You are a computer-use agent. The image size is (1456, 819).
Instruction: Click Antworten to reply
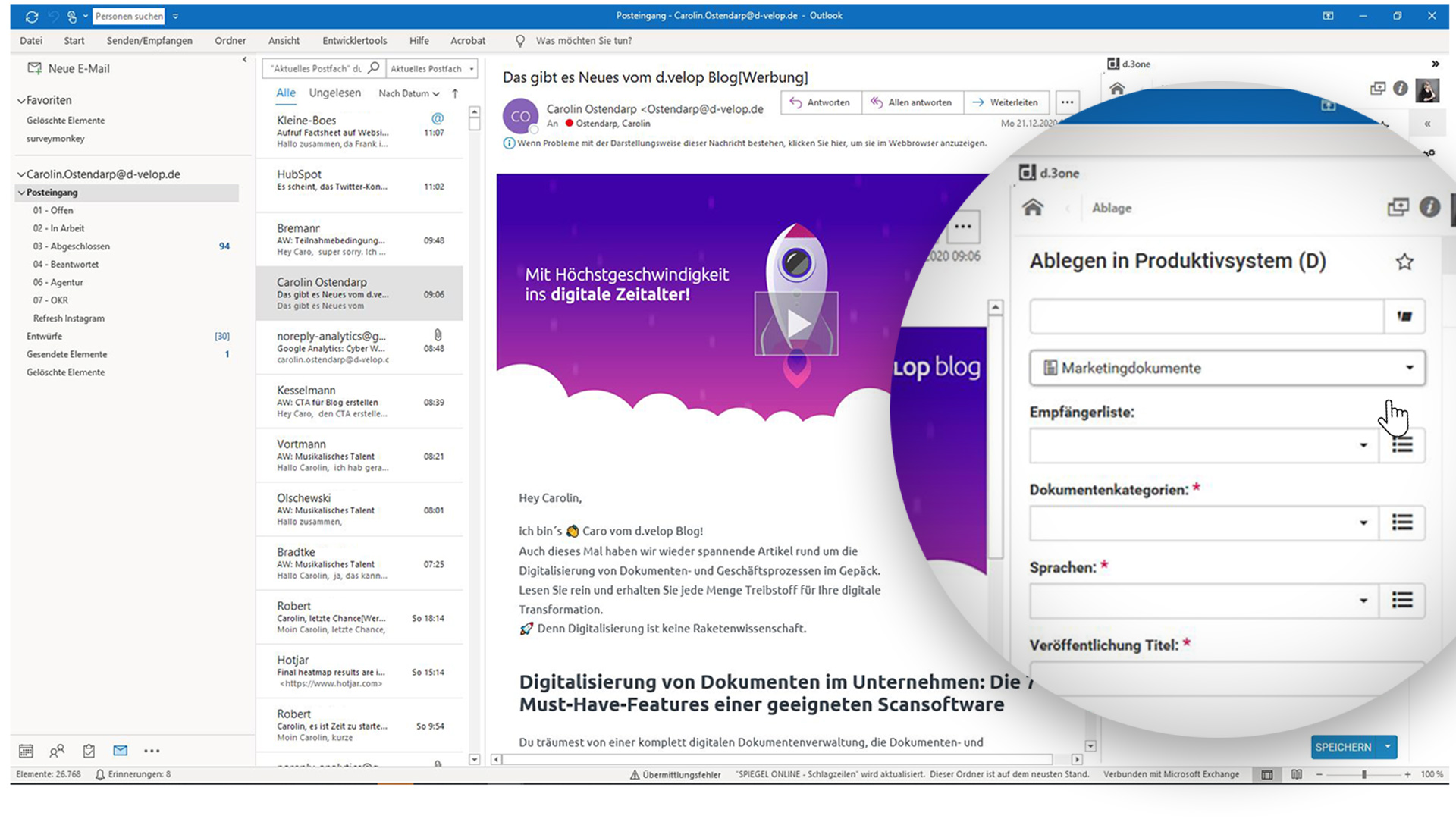click(x=821, y=102)
